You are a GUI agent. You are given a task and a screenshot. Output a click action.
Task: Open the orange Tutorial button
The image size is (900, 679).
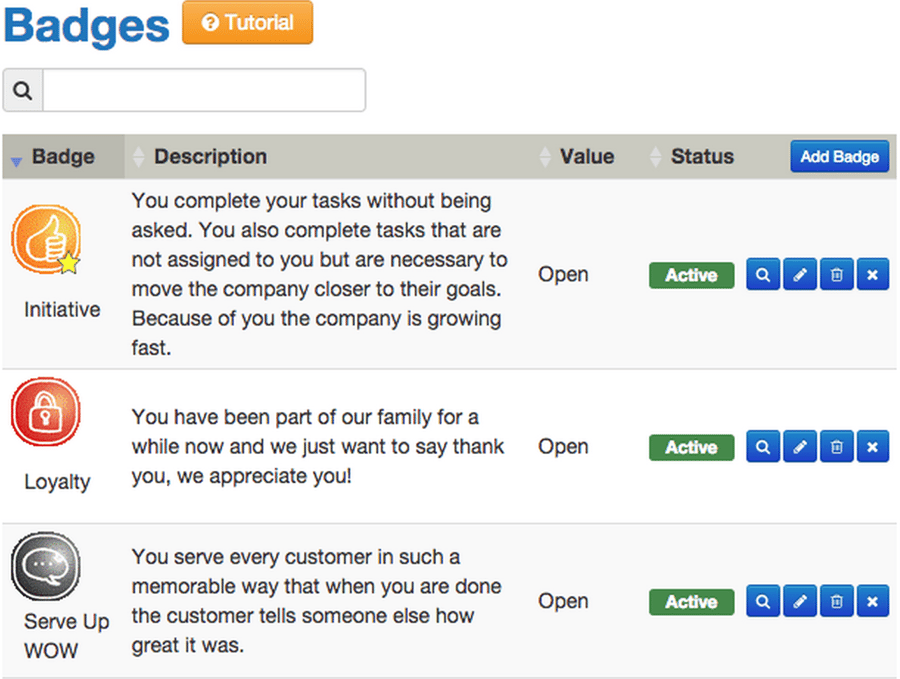[x=247, y=23]
